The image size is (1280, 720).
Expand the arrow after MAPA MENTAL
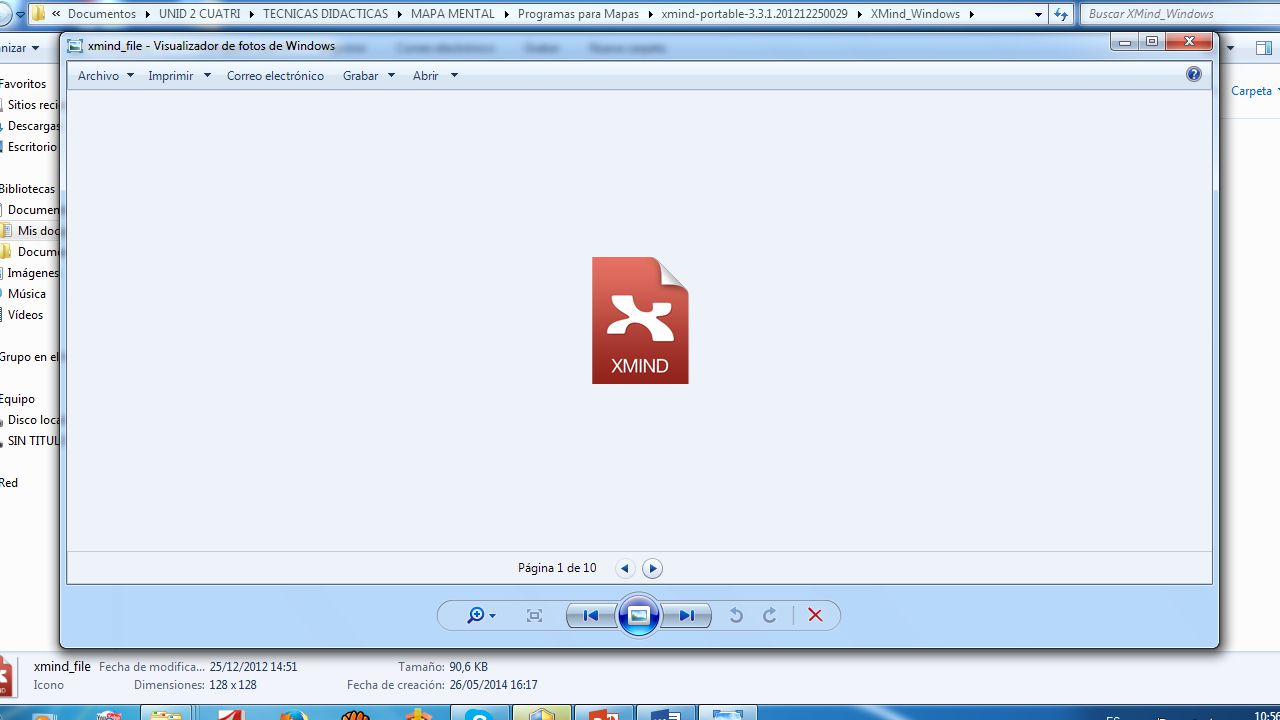tap(506, 14)
